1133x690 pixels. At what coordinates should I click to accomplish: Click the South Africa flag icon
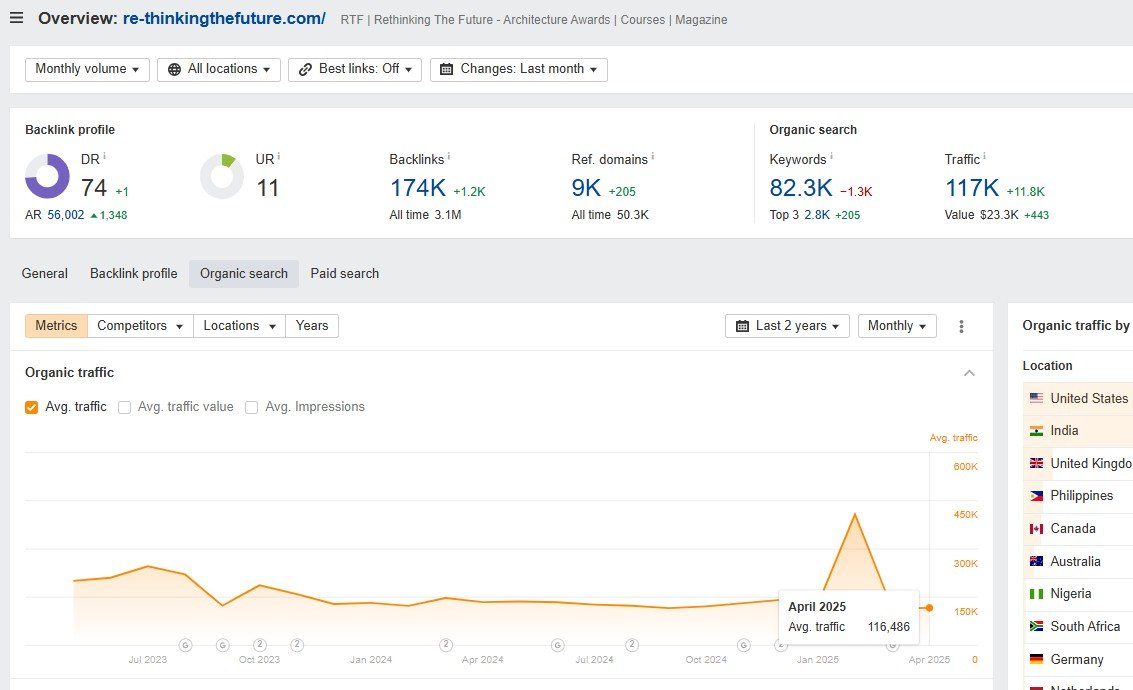coord(1036,627)
